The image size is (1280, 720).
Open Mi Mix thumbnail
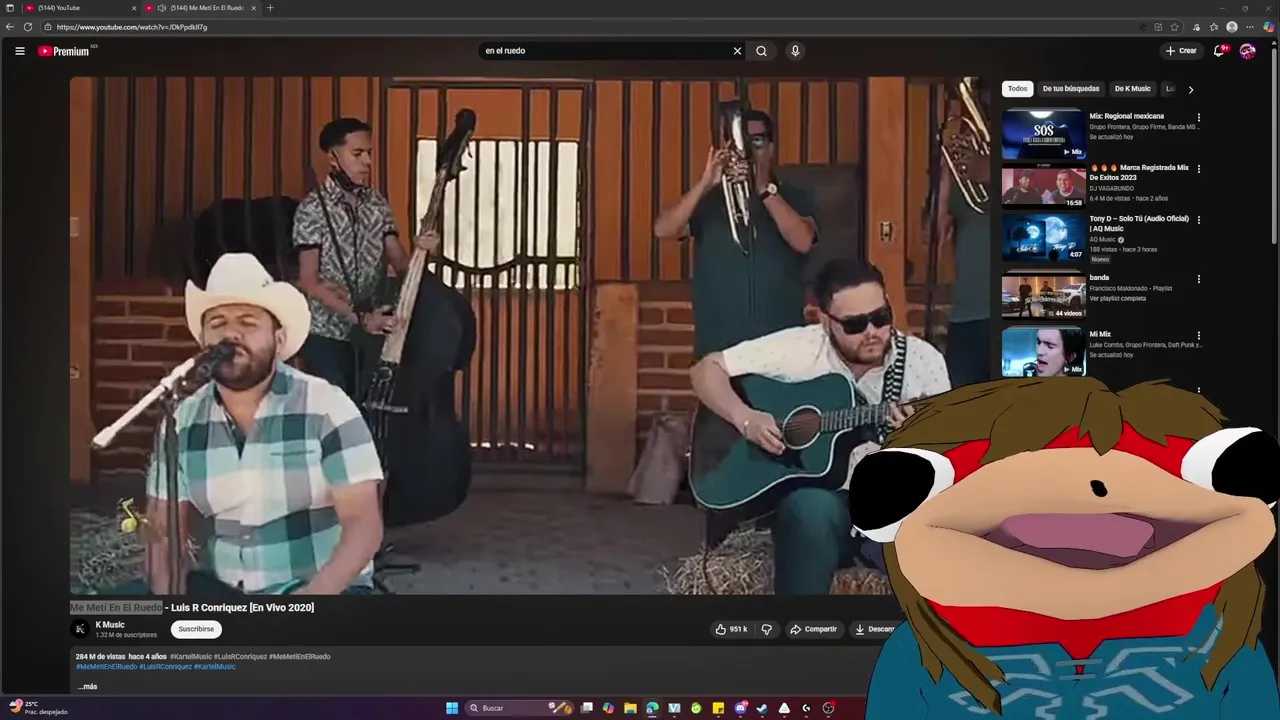click(1043, 353)
